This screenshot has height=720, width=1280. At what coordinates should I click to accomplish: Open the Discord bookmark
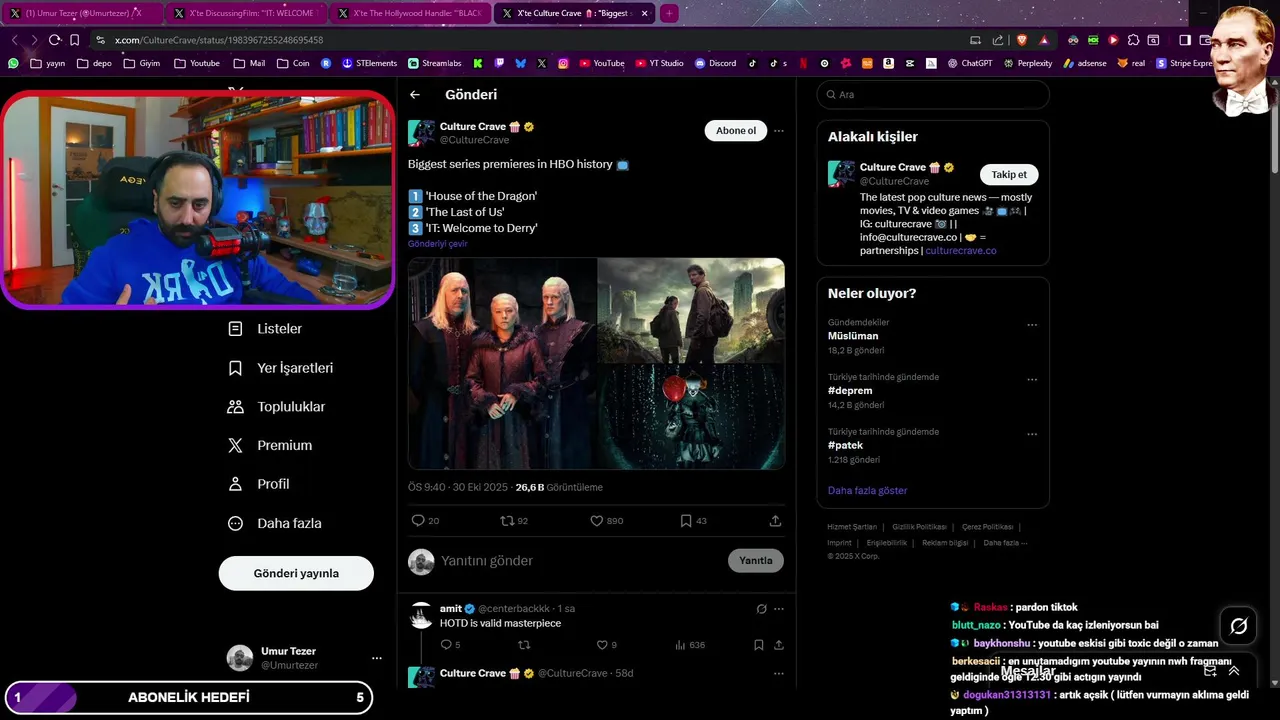point(715,63)
